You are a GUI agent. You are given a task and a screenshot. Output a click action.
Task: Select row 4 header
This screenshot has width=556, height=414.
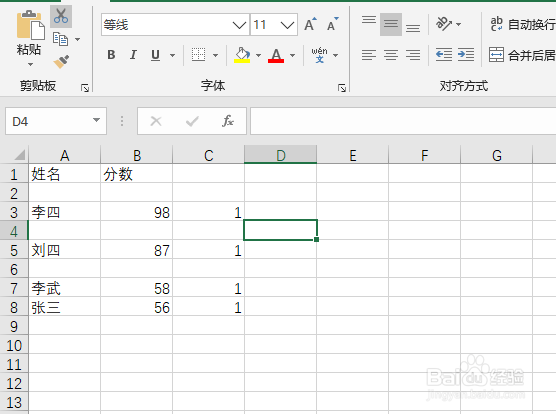pos(14,231)
